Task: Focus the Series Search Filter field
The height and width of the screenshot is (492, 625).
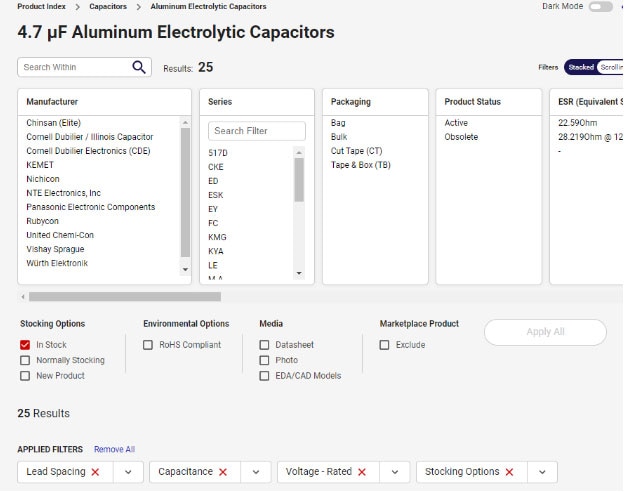Action: pos(257,131)
